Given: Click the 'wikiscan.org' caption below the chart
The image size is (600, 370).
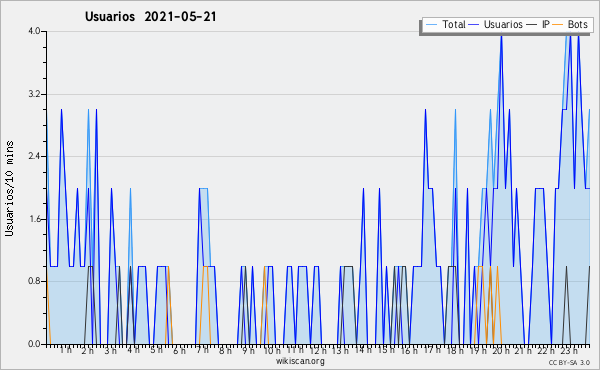Looking at the screenshot, I should pyautogui.click(x=300, y=361).
